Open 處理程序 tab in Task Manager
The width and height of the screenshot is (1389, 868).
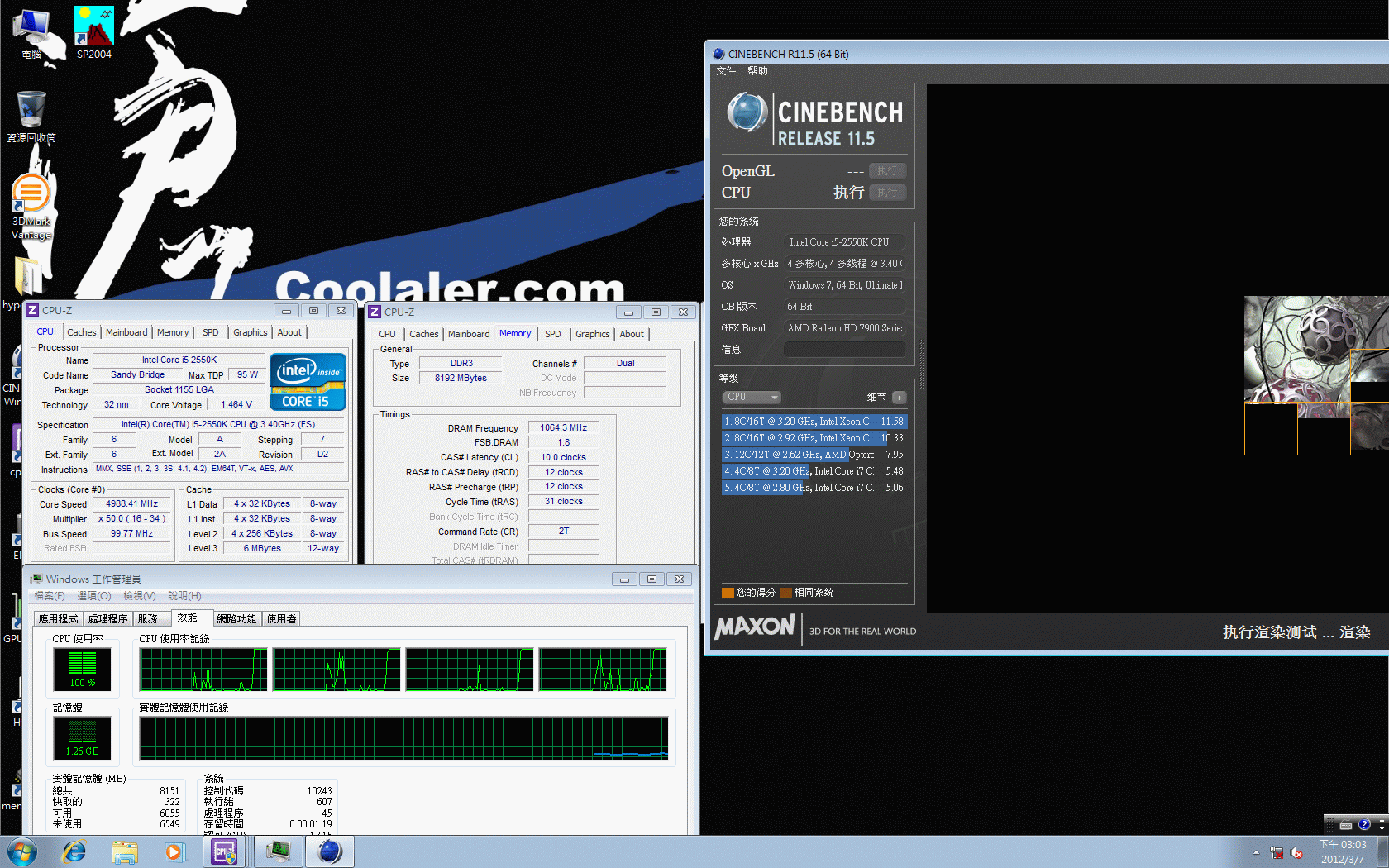pyautogui.click(x=108, y=618)
